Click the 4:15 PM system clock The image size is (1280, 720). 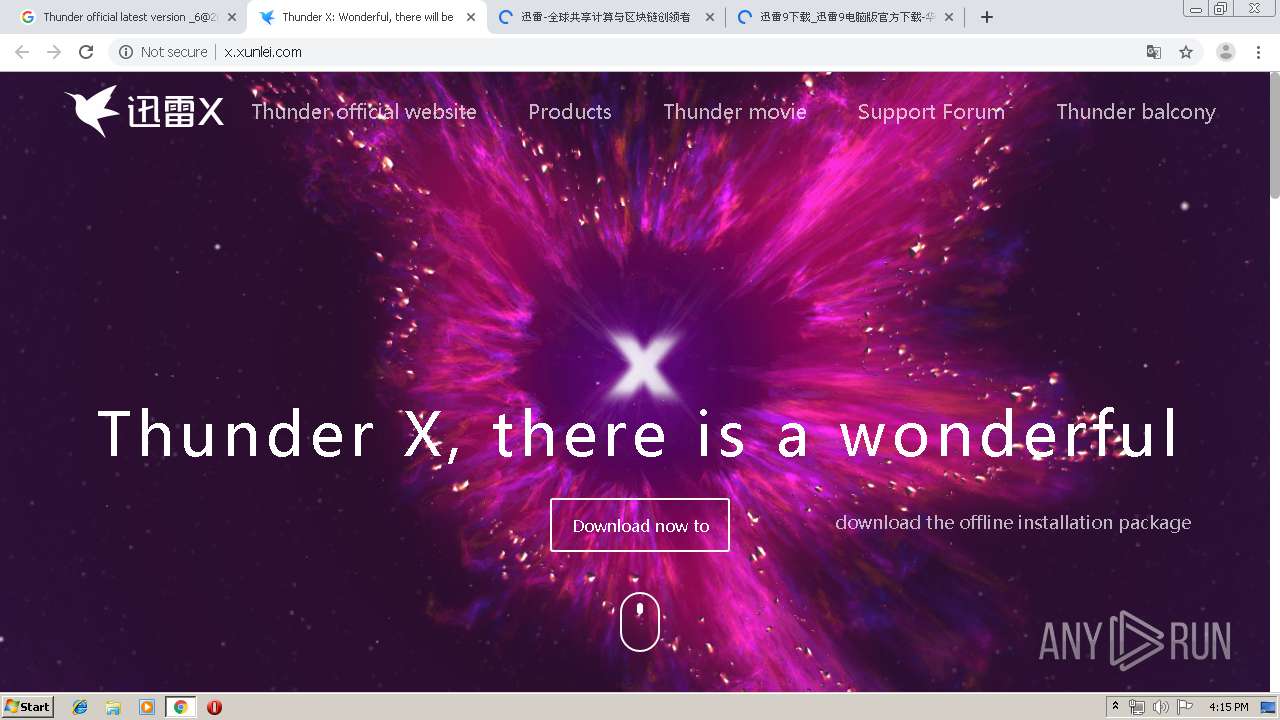(x=1228, y=707)
